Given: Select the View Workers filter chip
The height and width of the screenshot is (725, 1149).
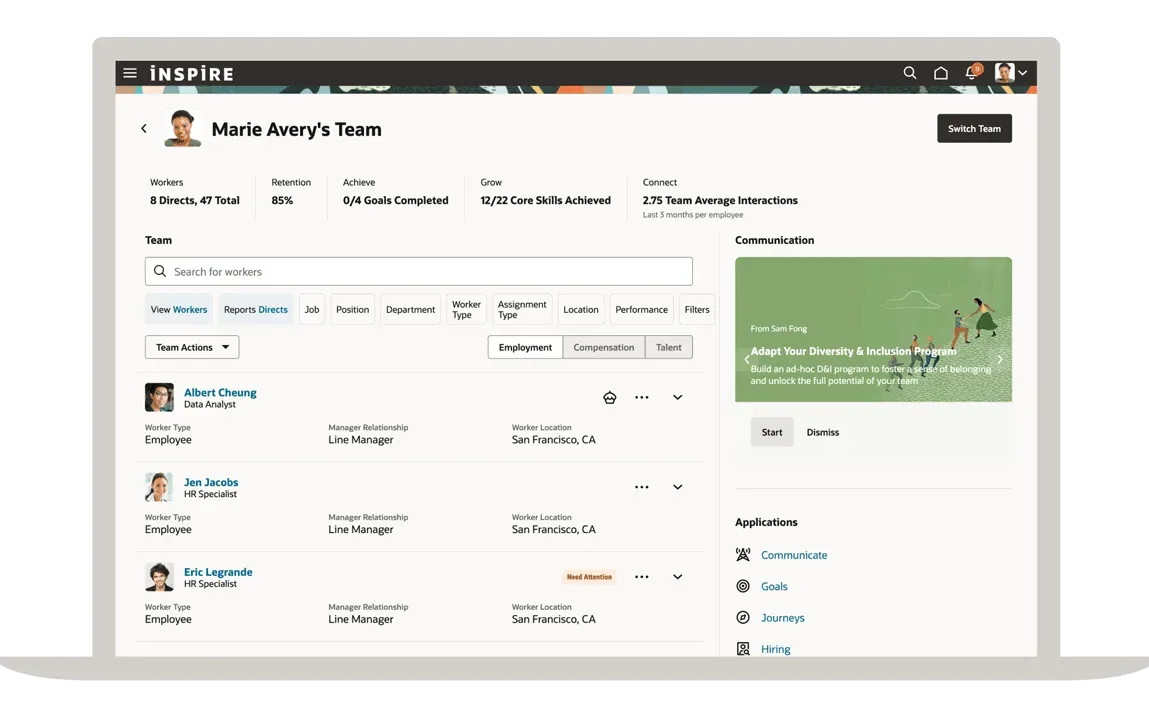Looking at the screenshot, I should 179,309.
